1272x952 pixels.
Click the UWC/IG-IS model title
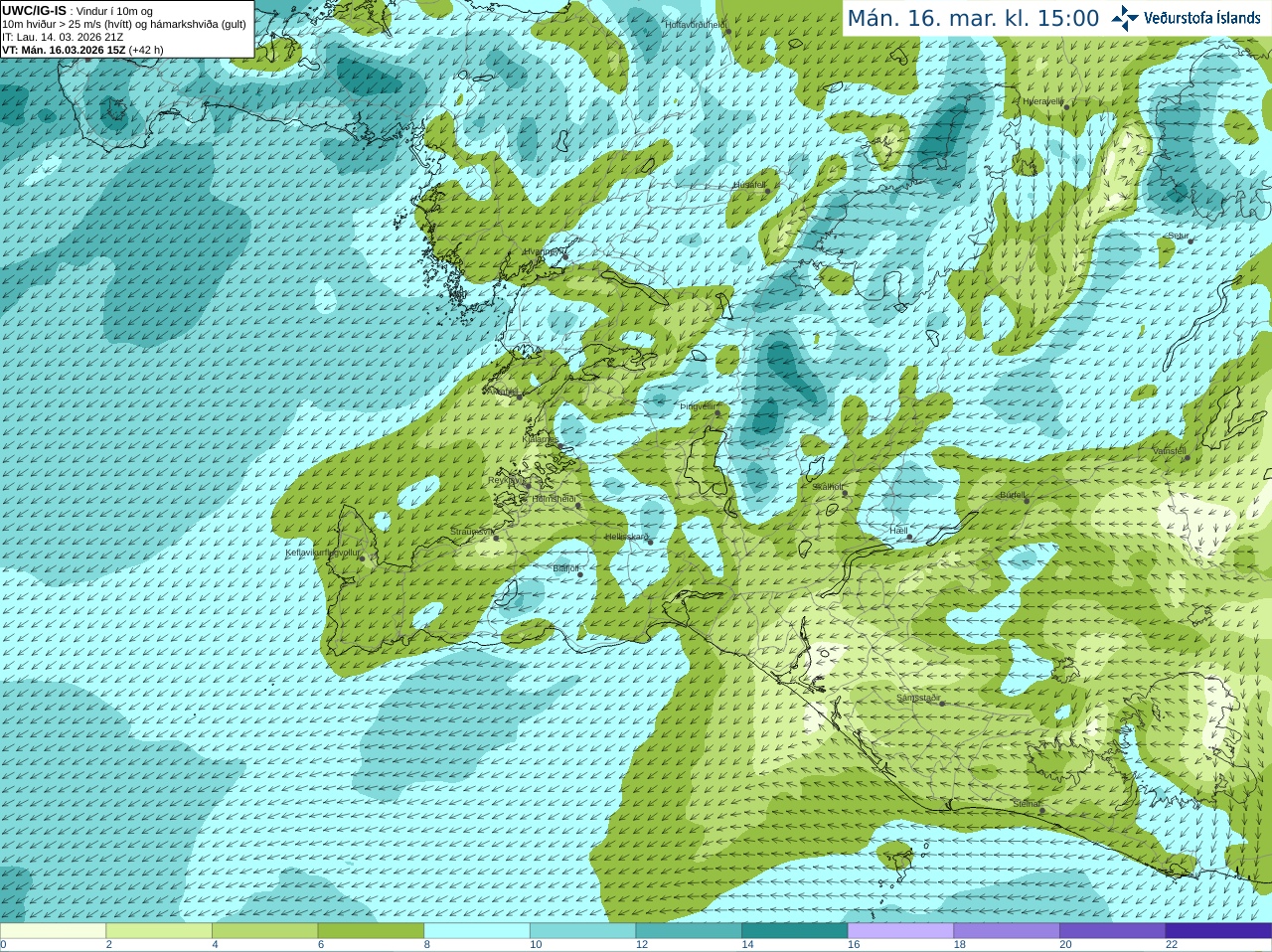(x=34, y=10)
